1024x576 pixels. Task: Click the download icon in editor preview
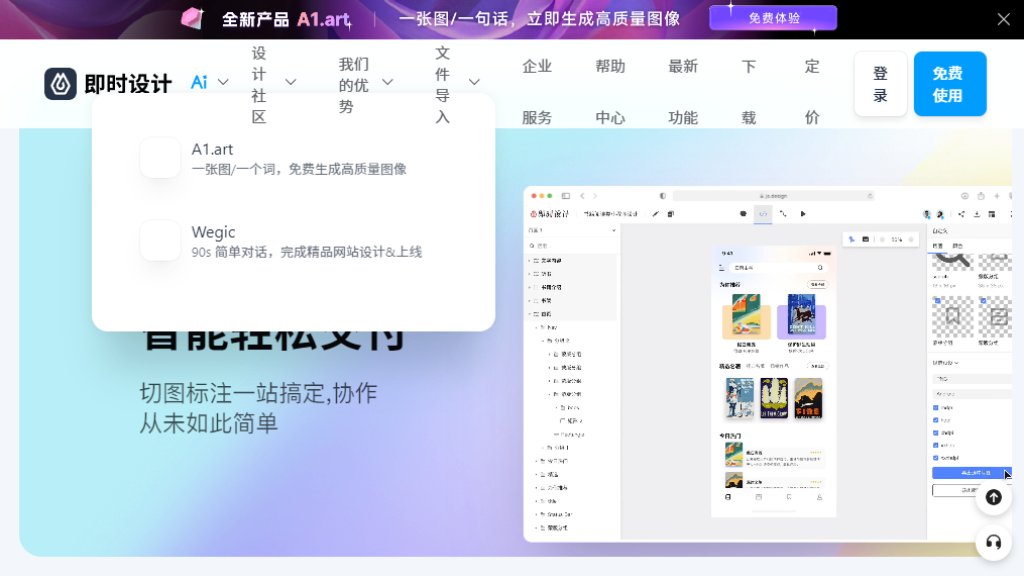tap(977, 214)
